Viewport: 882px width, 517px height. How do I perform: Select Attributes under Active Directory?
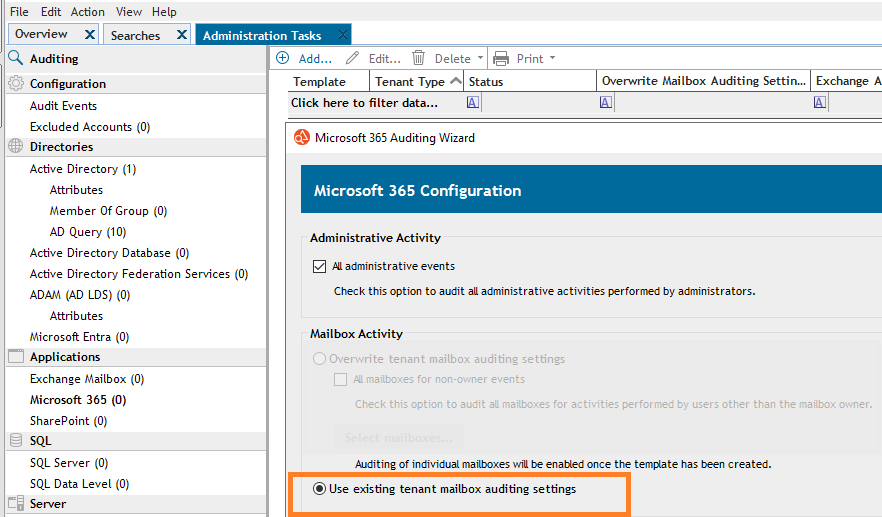click(x=76, y=190)
